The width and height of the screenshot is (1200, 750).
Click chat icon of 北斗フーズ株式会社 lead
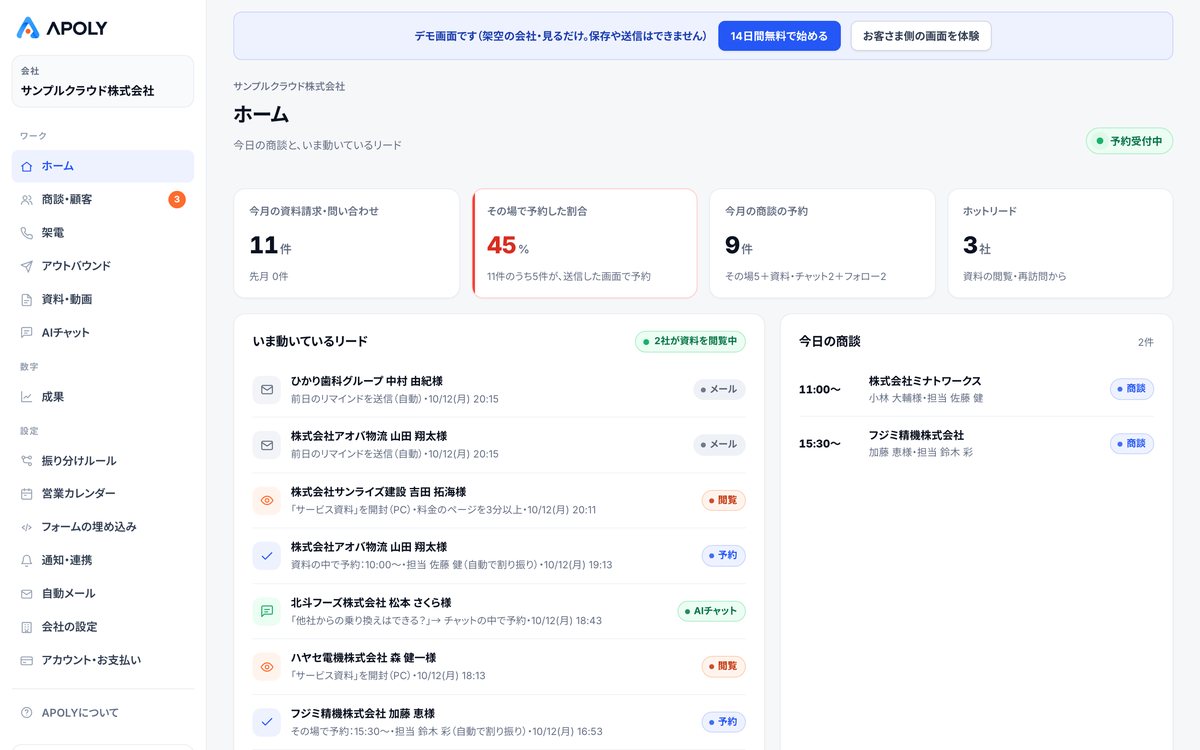(x=267, y=611)
